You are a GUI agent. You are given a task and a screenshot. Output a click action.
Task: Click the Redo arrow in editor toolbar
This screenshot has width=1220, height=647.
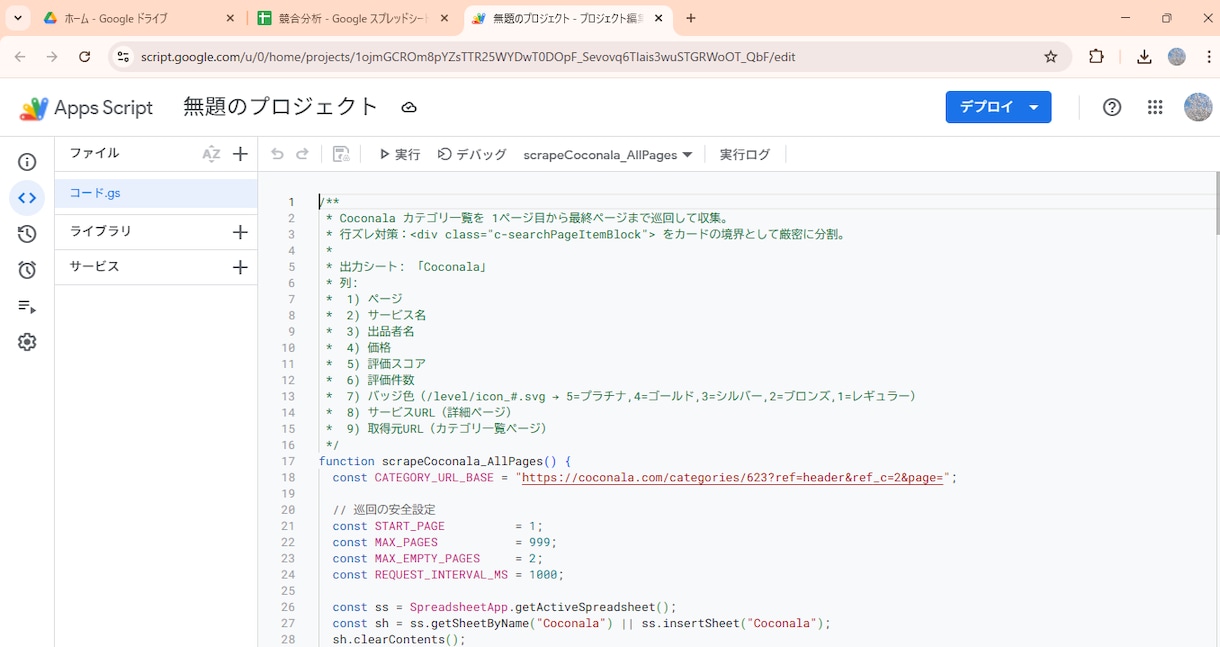[x=302, y=154]
